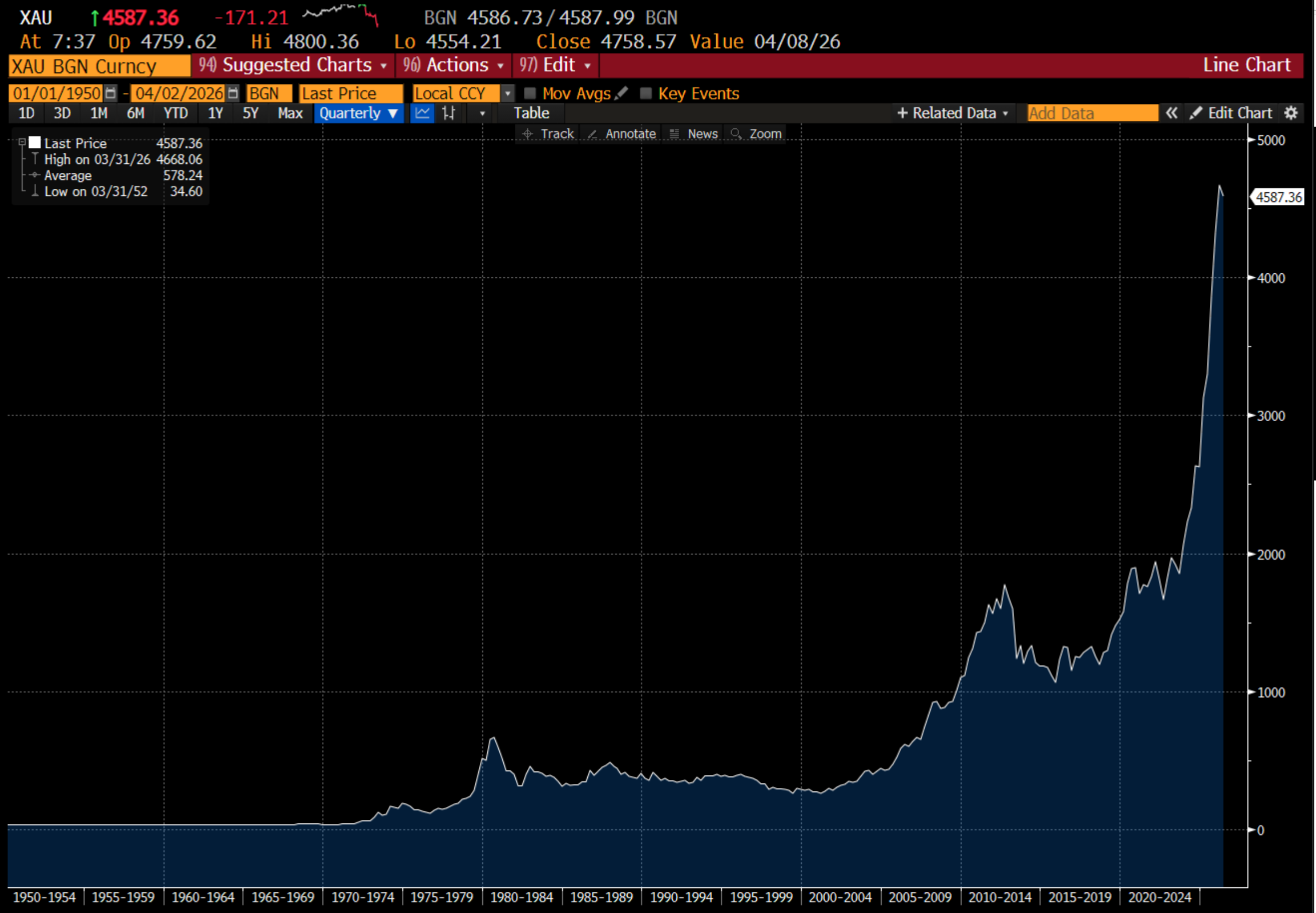Open the start date calendar picker

(111, 93)
